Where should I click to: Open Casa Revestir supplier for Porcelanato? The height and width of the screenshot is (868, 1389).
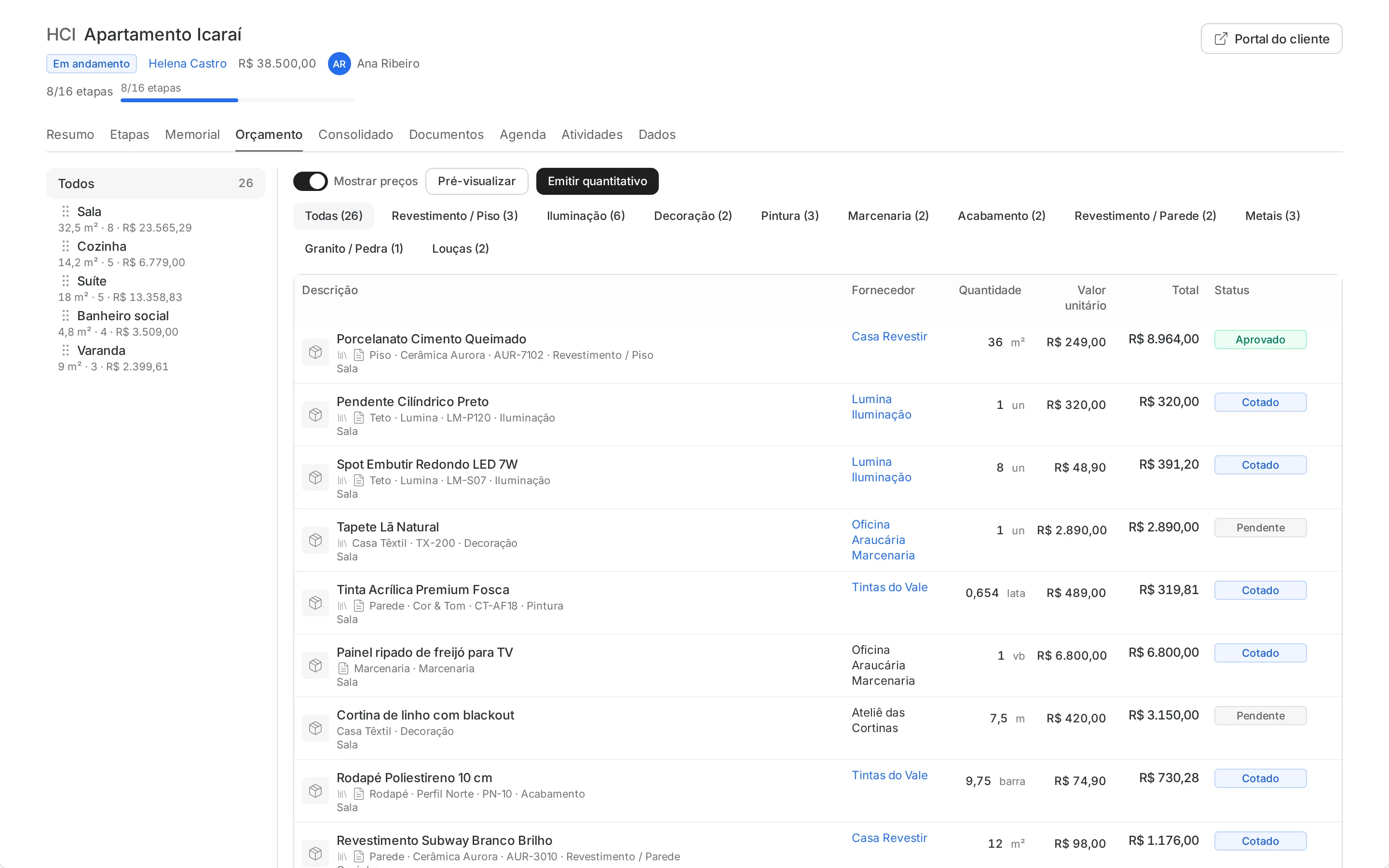tap(889, 337)
